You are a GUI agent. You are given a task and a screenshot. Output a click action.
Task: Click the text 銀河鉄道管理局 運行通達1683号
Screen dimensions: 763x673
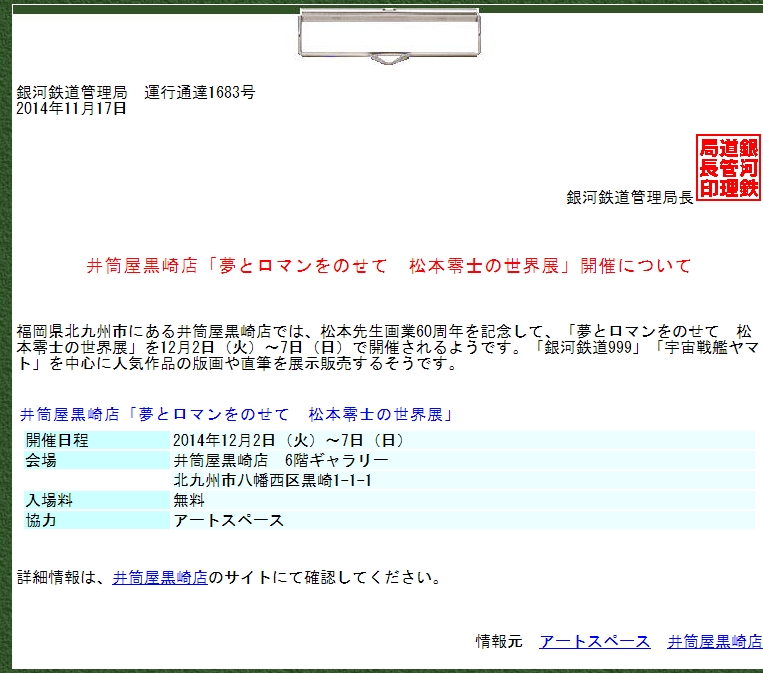[136, 92]
